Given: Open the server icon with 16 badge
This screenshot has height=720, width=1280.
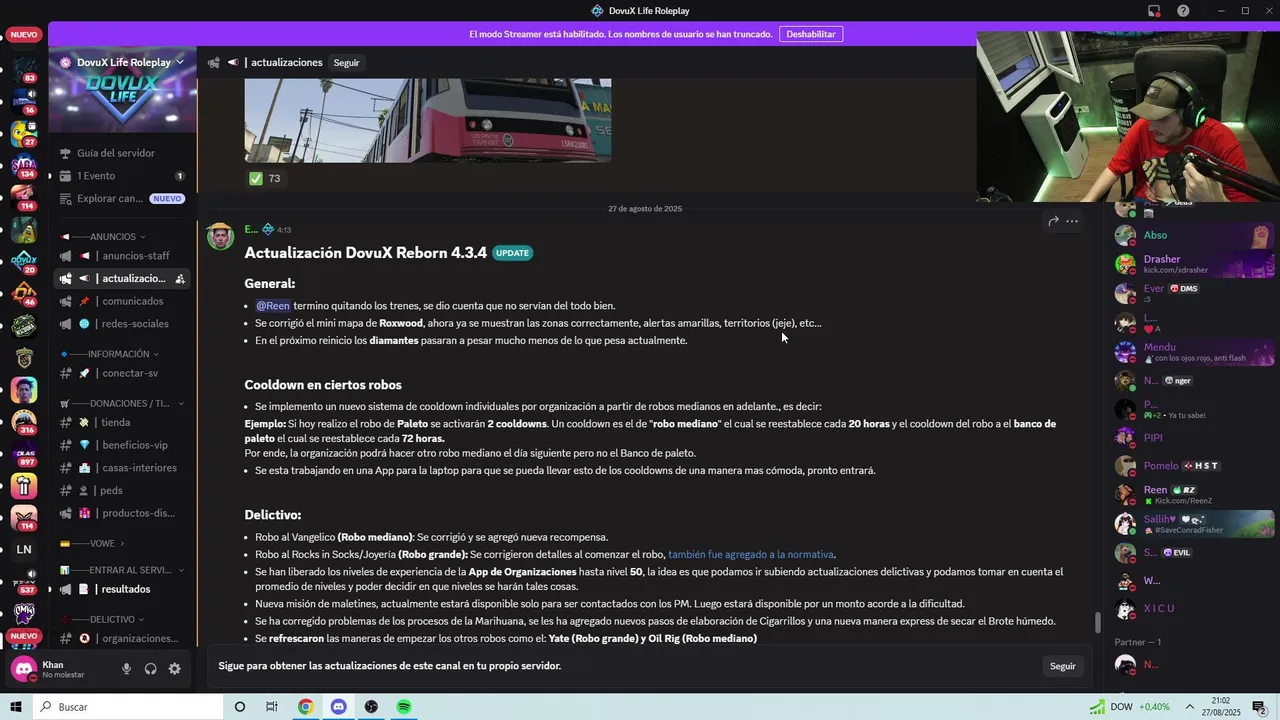Looking at the screenshot, I should click(x=24, y=100).
